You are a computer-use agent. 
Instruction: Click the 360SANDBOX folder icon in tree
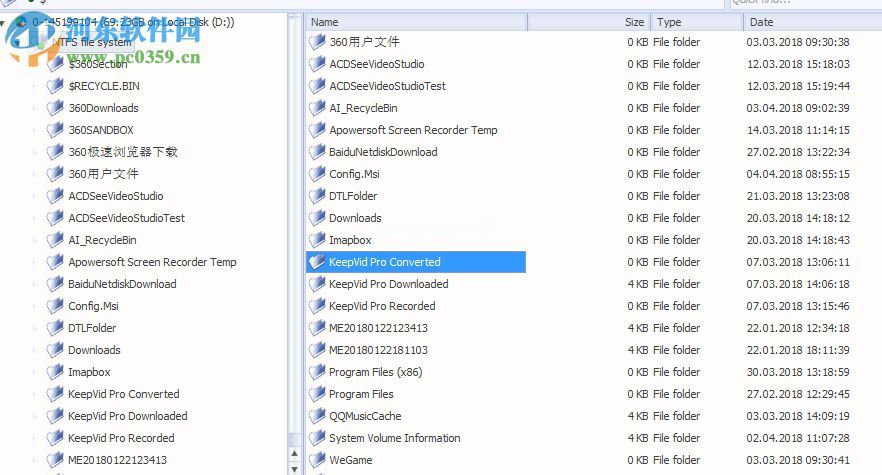55,130
